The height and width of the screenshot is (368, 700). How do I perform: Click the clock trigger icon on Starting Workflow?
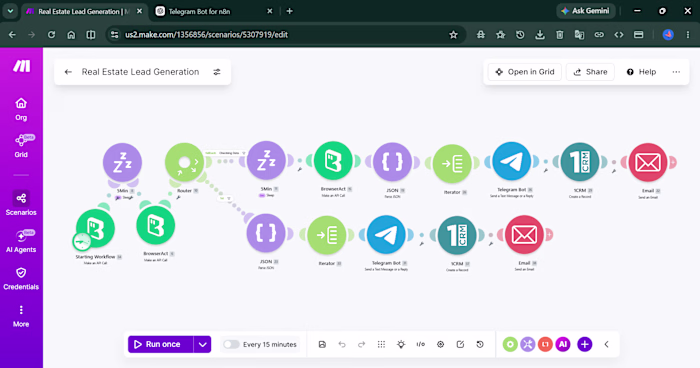[x=82, y=242]
